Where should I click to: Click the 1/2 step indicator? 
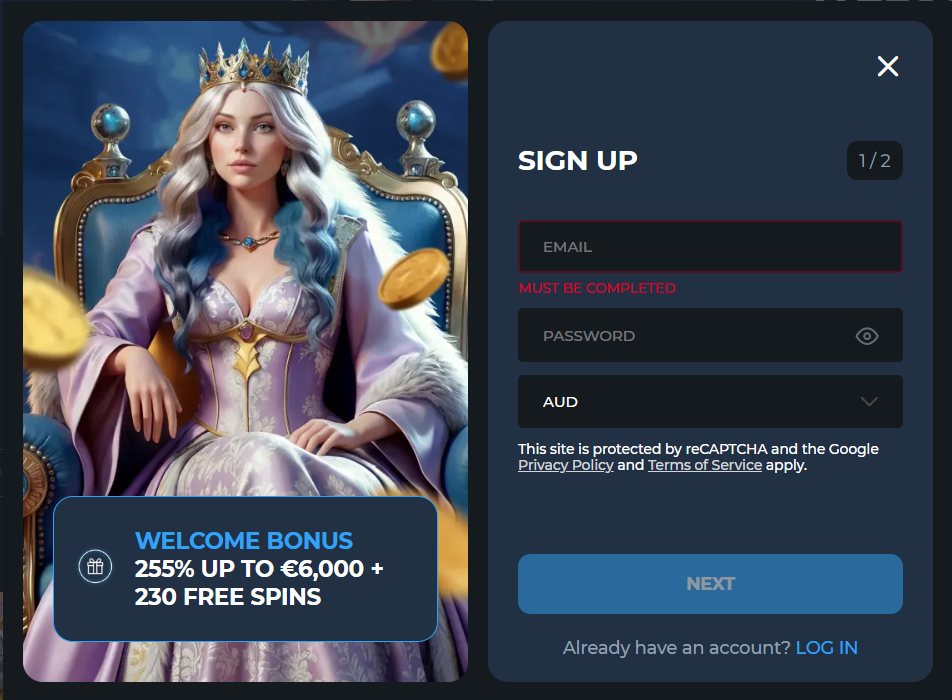(x=874, y=160)
